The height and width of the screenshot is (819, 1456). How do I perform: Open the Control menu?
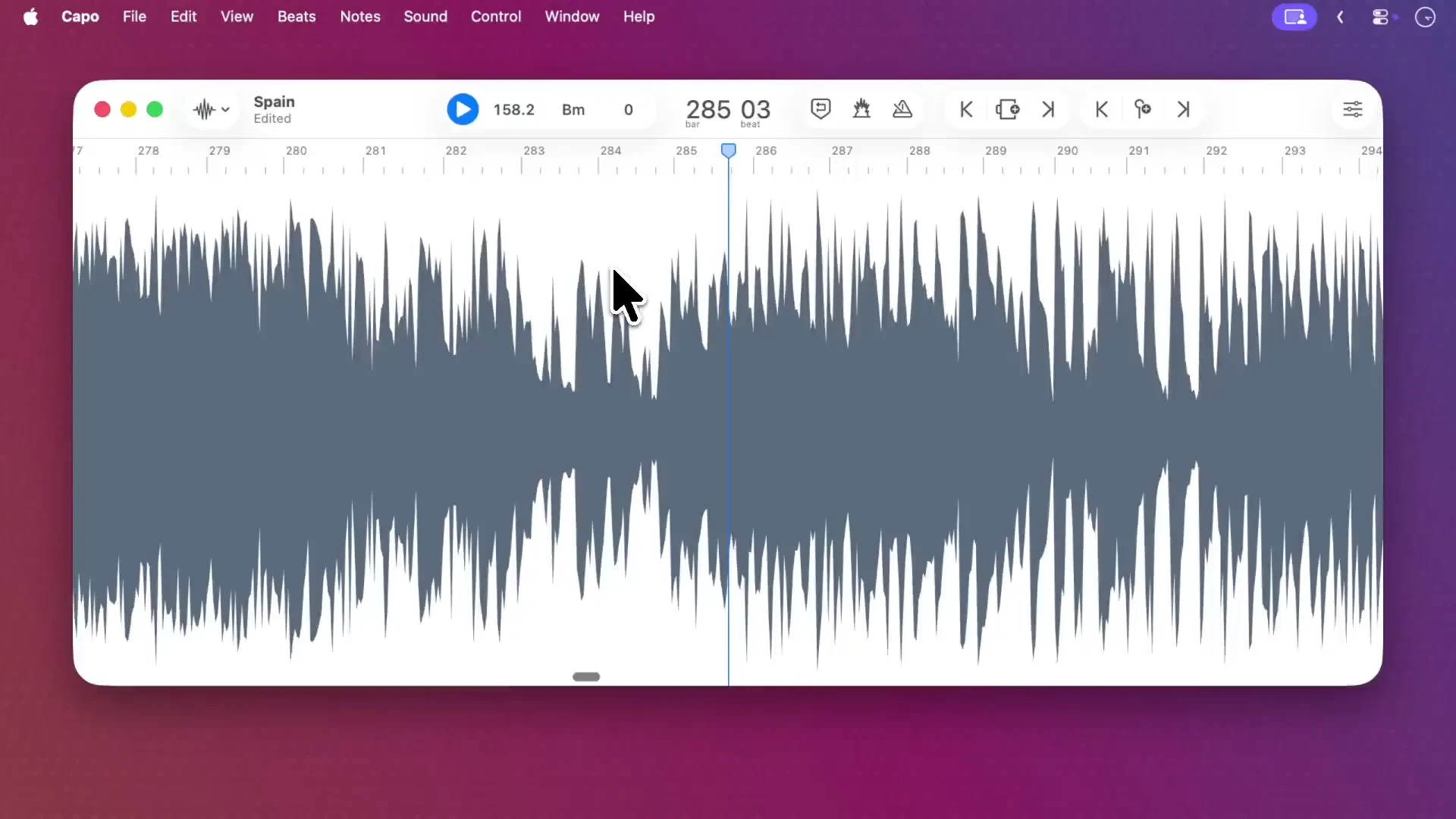(496, 17)
